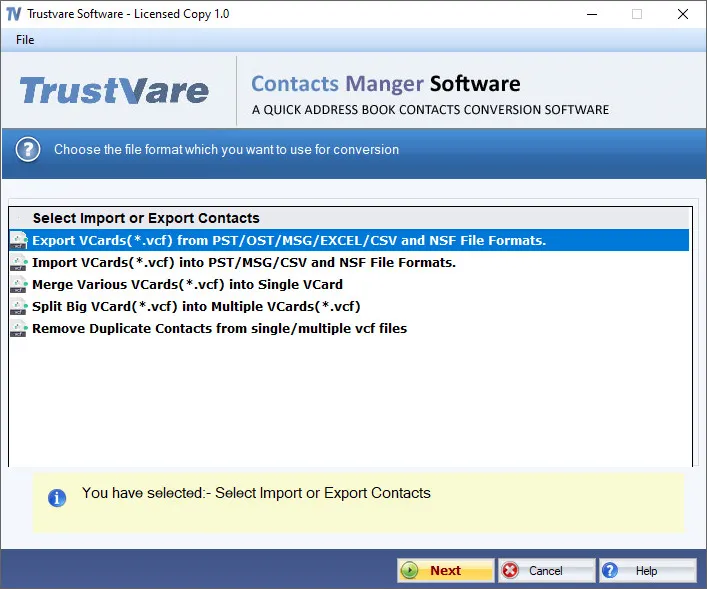Click the vcf icon beside Export VCards

[19, 240]
